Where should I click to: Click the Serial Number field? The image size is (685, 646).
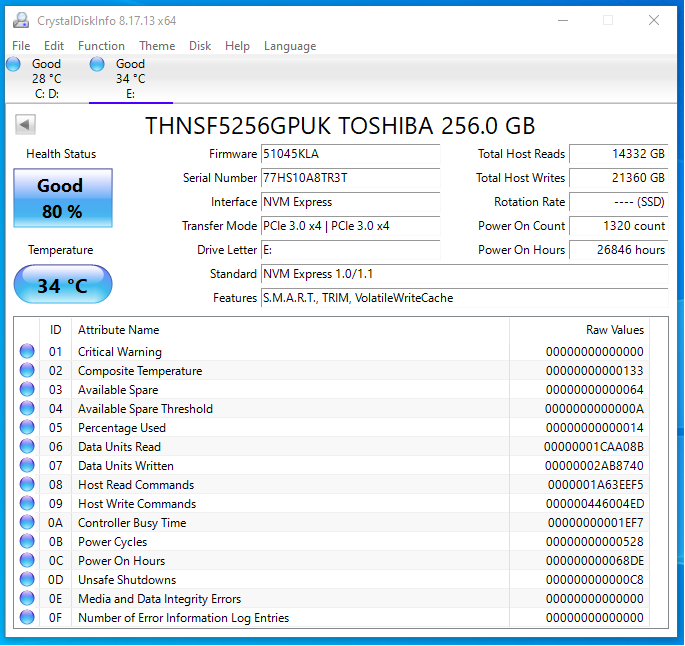pos(349,178)
